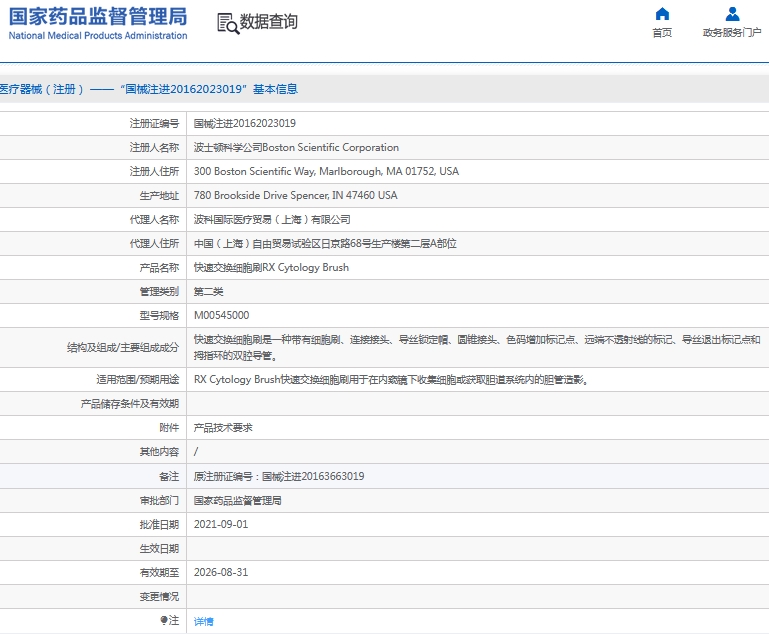Click the 适用范围/预期用途 label
The width and height of the screenshot is (769, 634).
(x=138, y=380)
